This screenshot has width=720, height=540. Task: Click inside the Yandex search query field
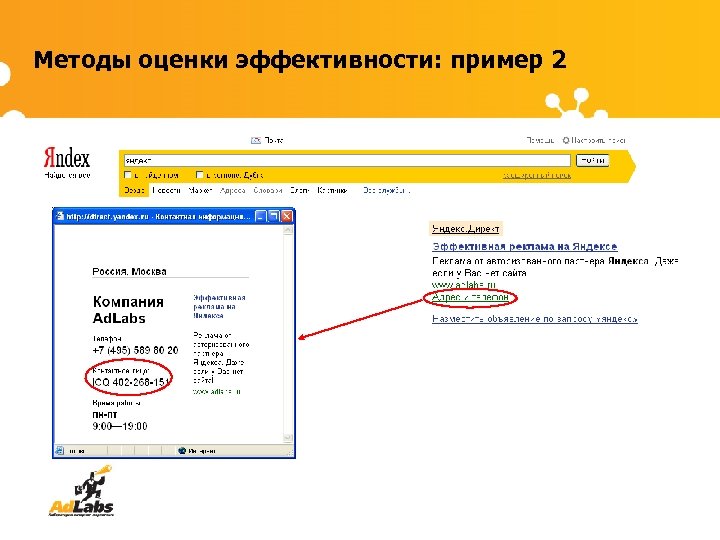347,160
